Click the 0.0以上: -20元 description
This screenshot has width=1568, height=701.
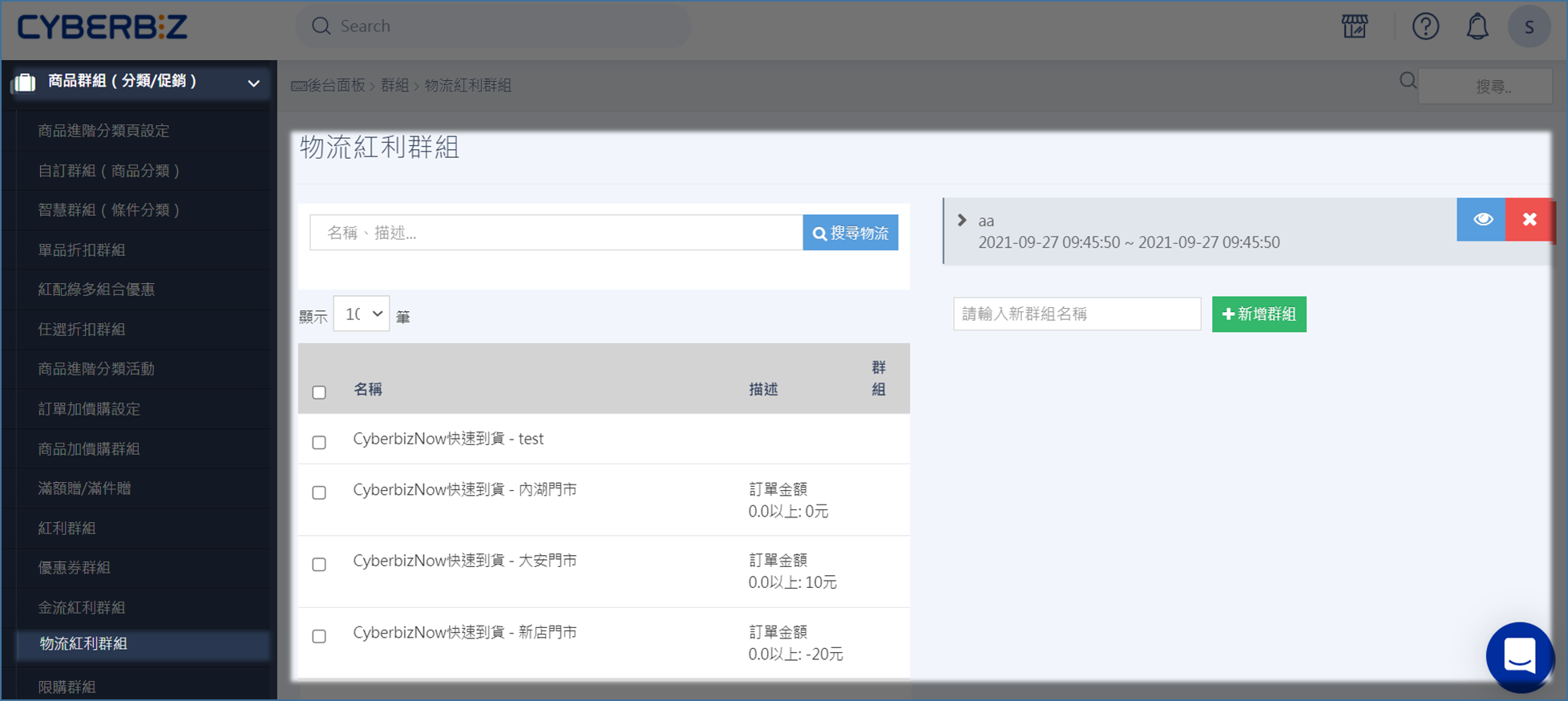795,654
